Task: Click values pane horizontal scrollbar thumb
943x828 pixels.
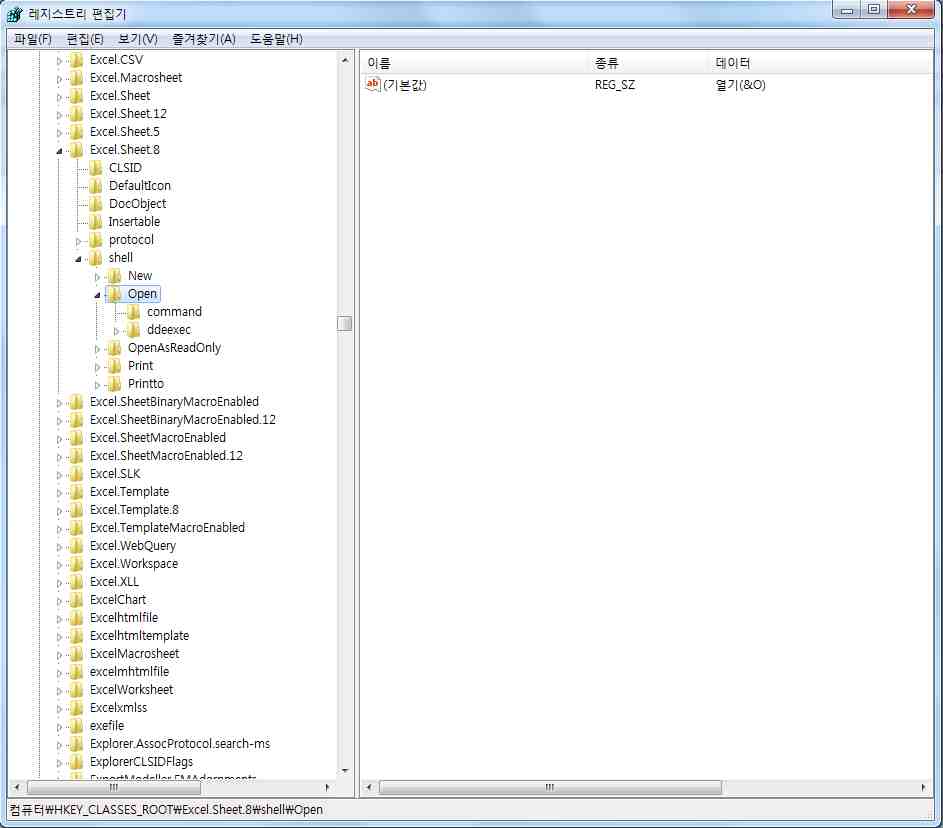Action: [x=550, y=787]
